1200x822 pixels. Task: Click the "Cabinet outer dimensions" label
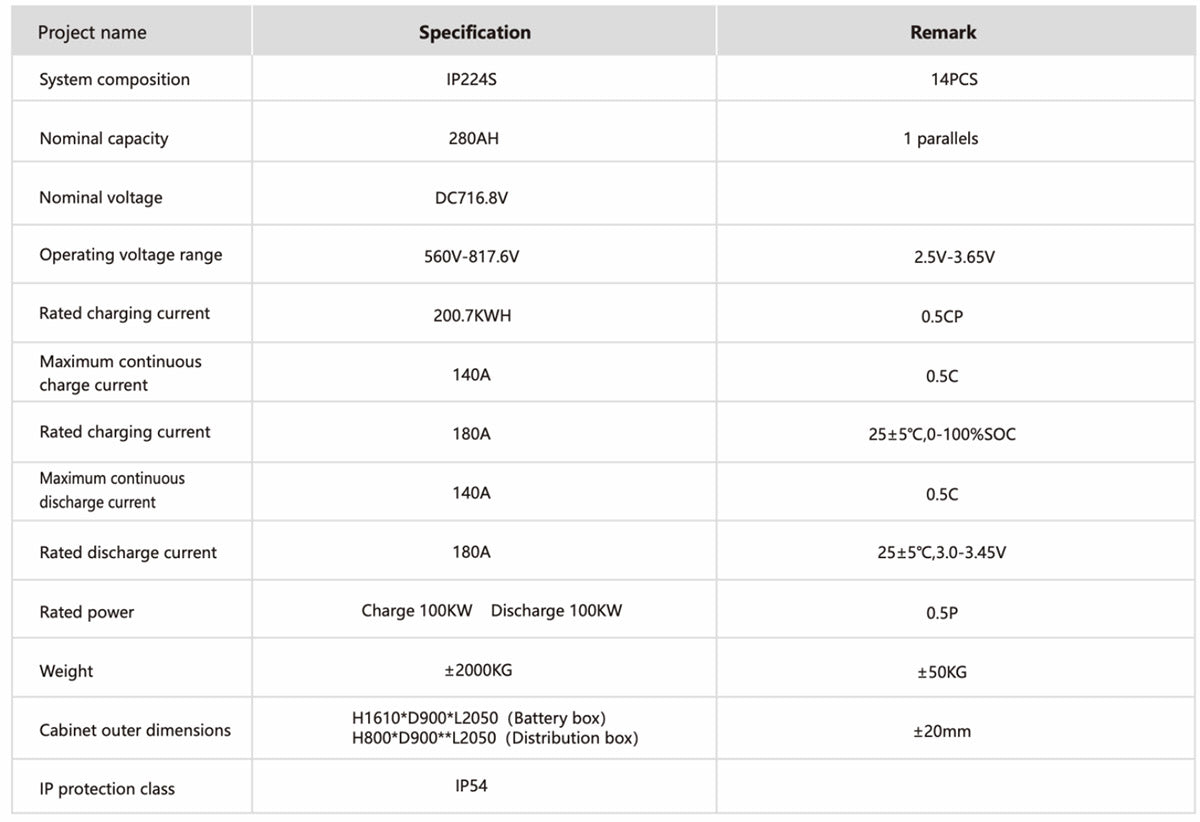(135, 731)
